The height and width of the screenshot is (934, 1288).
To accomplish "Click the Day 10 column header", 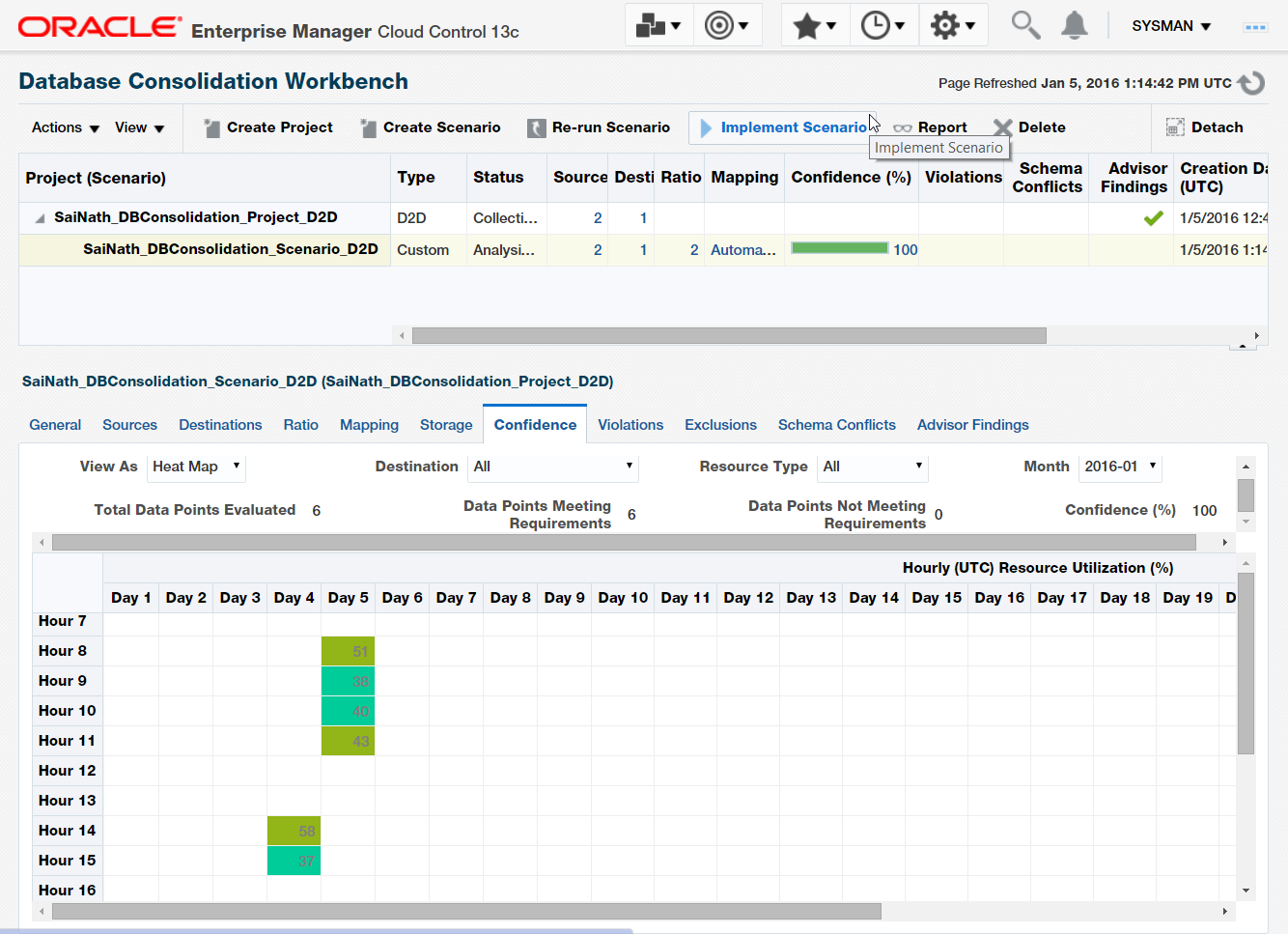I will (623, 598).
